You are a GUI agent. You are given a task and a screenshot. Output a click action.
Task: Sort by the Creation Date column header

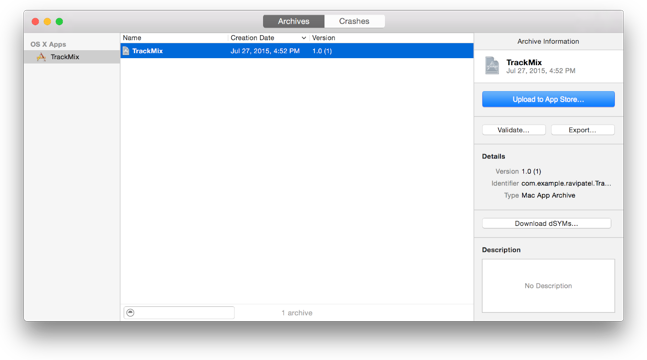click(x=253, y=38)
